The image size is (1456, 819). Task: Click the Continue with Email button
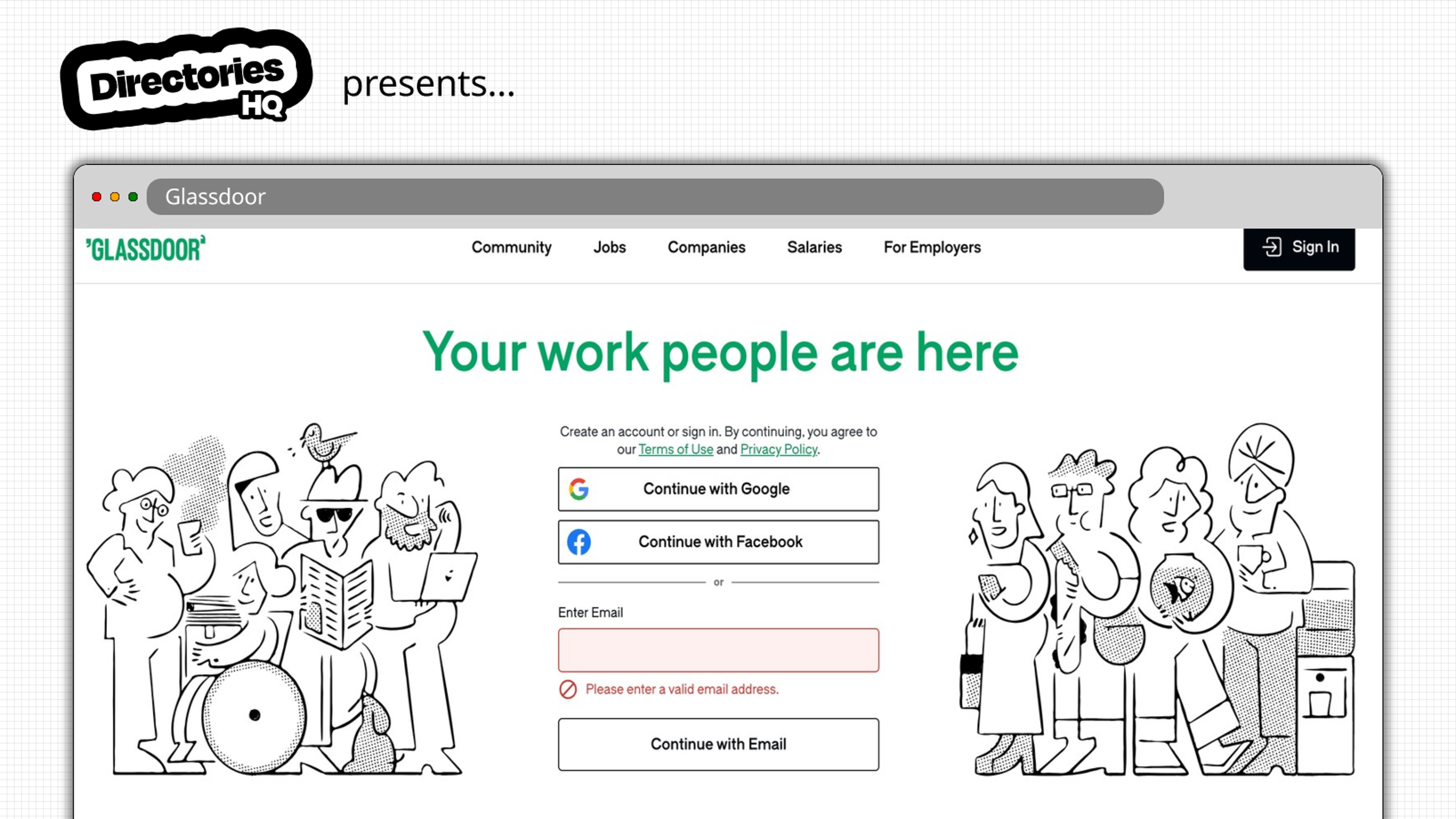coord(718,744)
